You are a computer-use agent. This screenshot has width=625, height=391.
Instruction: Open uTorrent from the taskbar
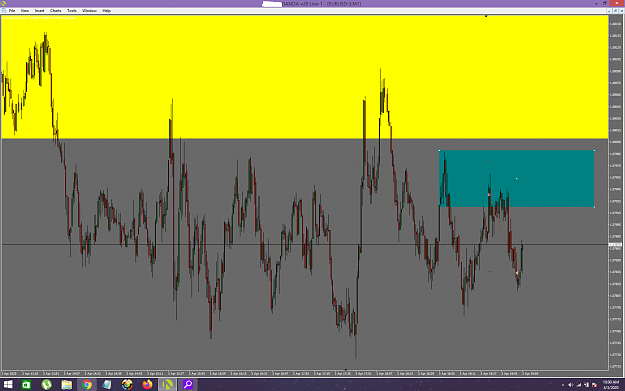pyautogui.click(x=47, y=385)
